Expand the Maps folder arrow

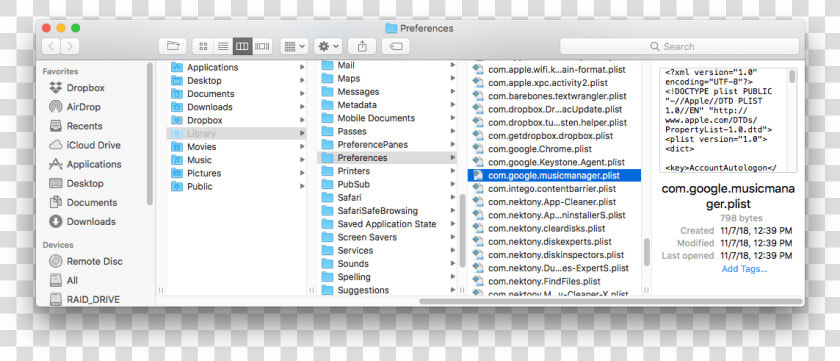coord(453,79)
